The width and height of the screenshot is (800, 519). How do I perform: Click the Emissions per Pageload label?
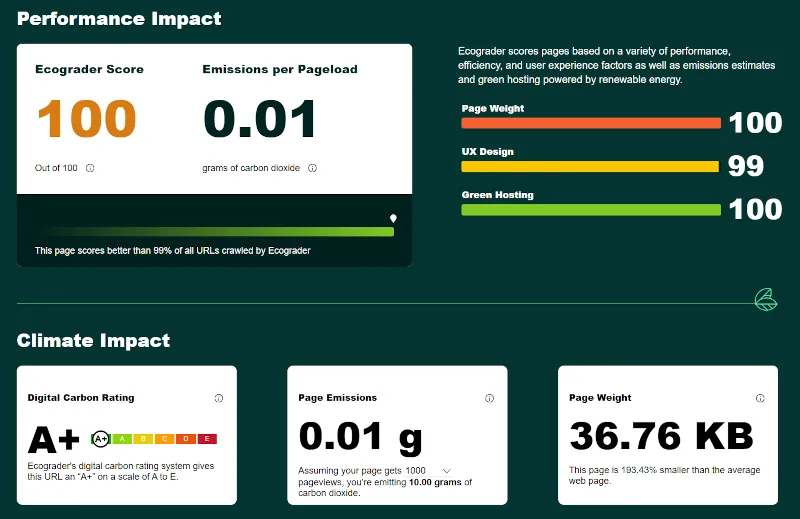coord(280,69)
